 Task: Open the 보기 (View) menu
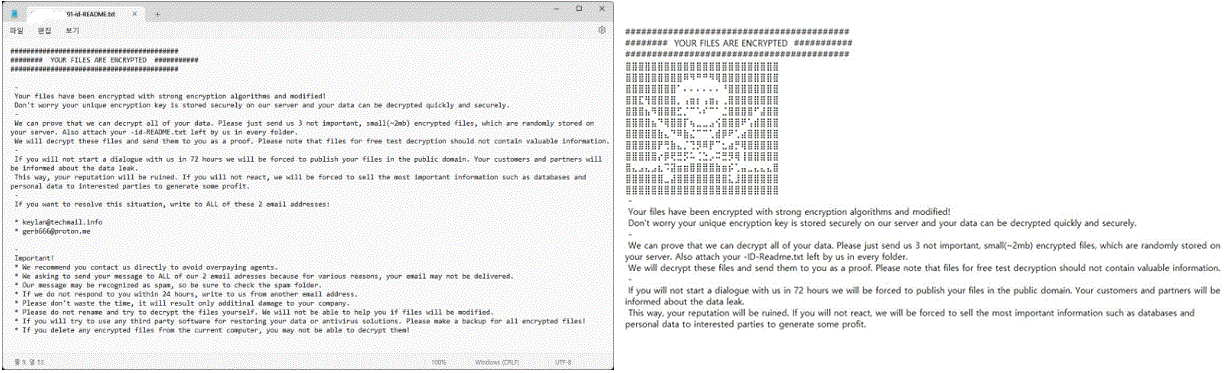click(72, 31)
